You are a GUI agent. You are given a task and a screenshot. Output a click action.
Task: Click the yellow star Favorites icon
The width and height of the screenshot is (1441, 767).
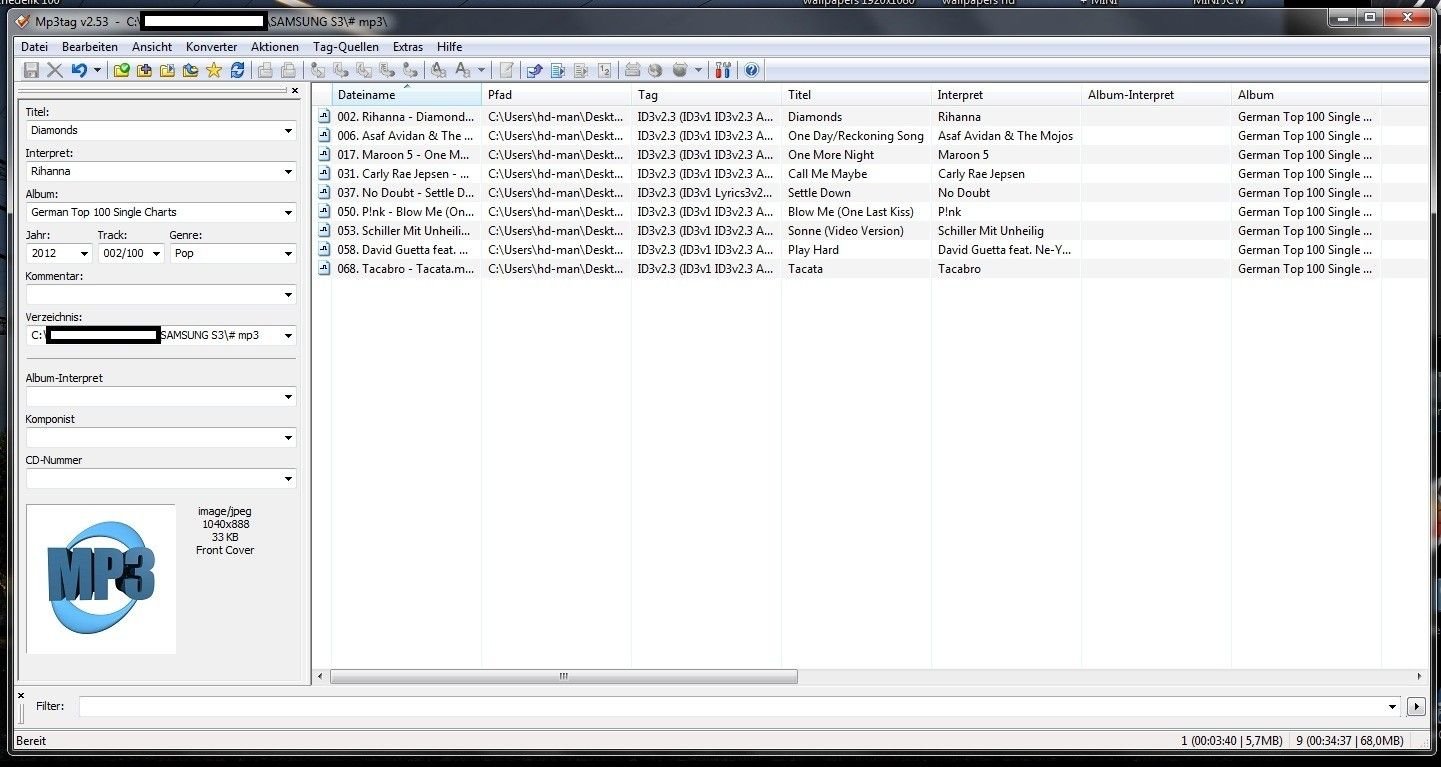[x=214, y=70]
